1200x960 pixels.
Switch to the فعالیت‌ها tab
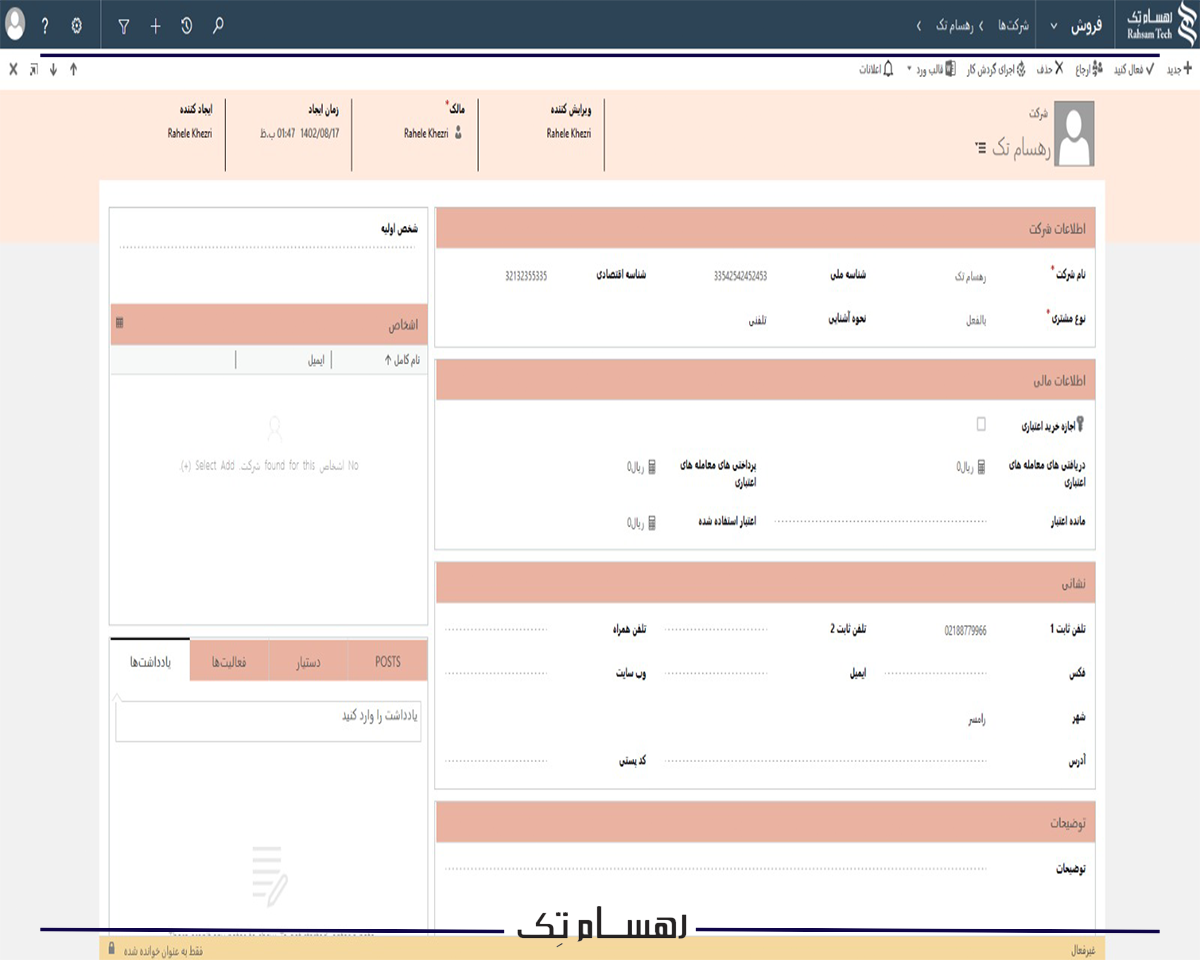click(229, 660)
